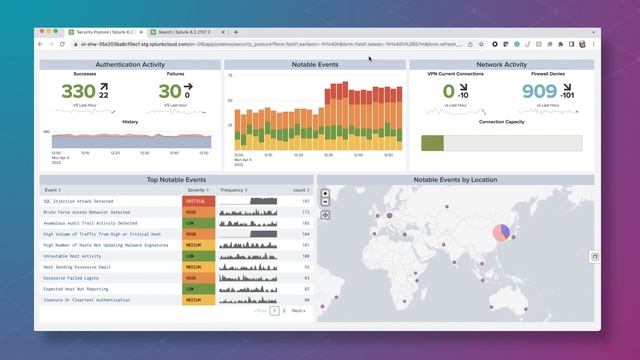This screenshot has height=360, width=640.
Task: Click the Firewall Denies down-trend arrow
Action: coord(567,87)
